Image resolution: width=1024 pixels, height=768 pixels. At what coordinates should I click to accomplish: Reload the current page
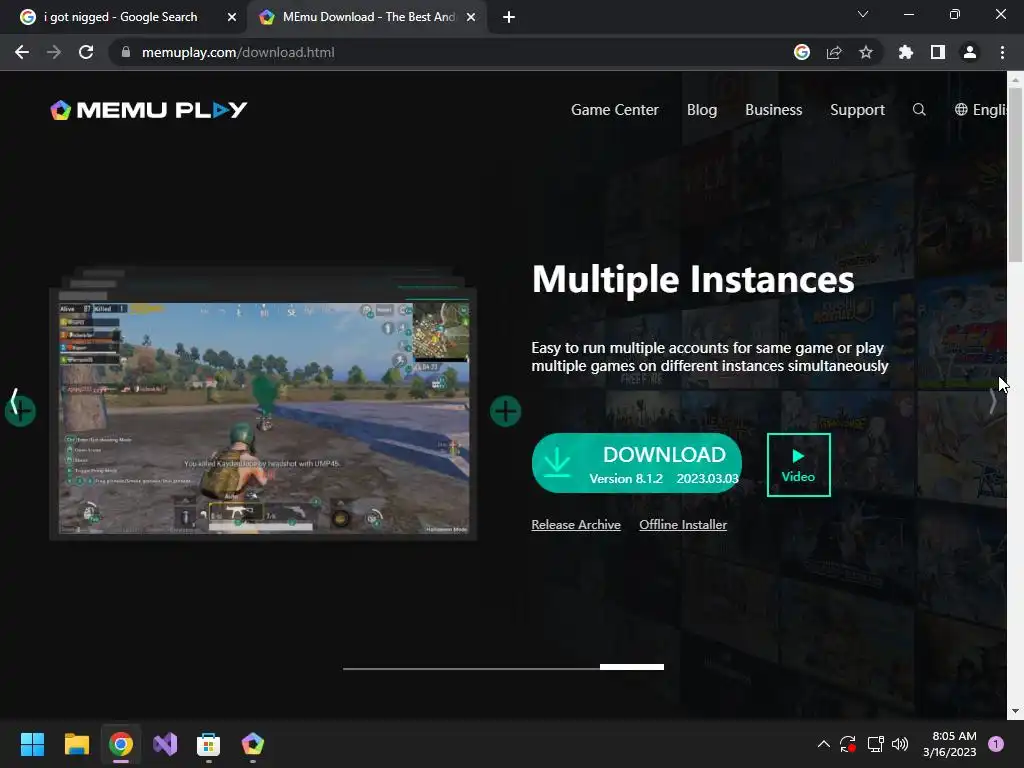(x=86, y=52)
